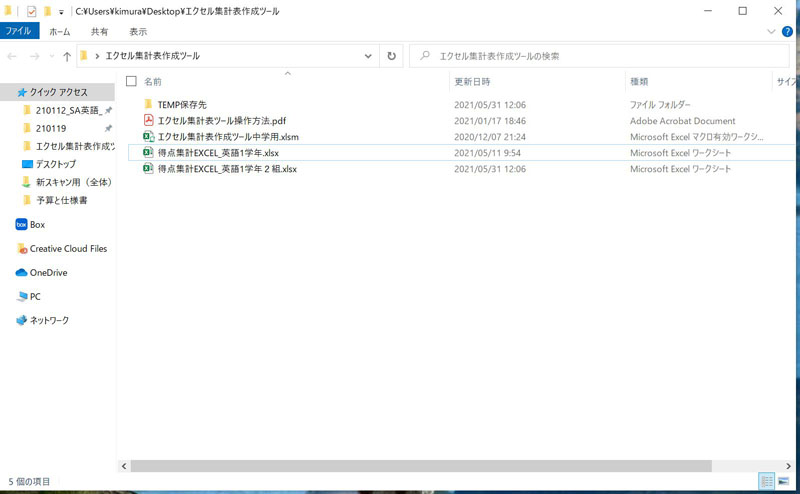The width and height of the screenshot is (800, 494).
Task: Check the select-all checkbox in header
Action: pos(131,81)
